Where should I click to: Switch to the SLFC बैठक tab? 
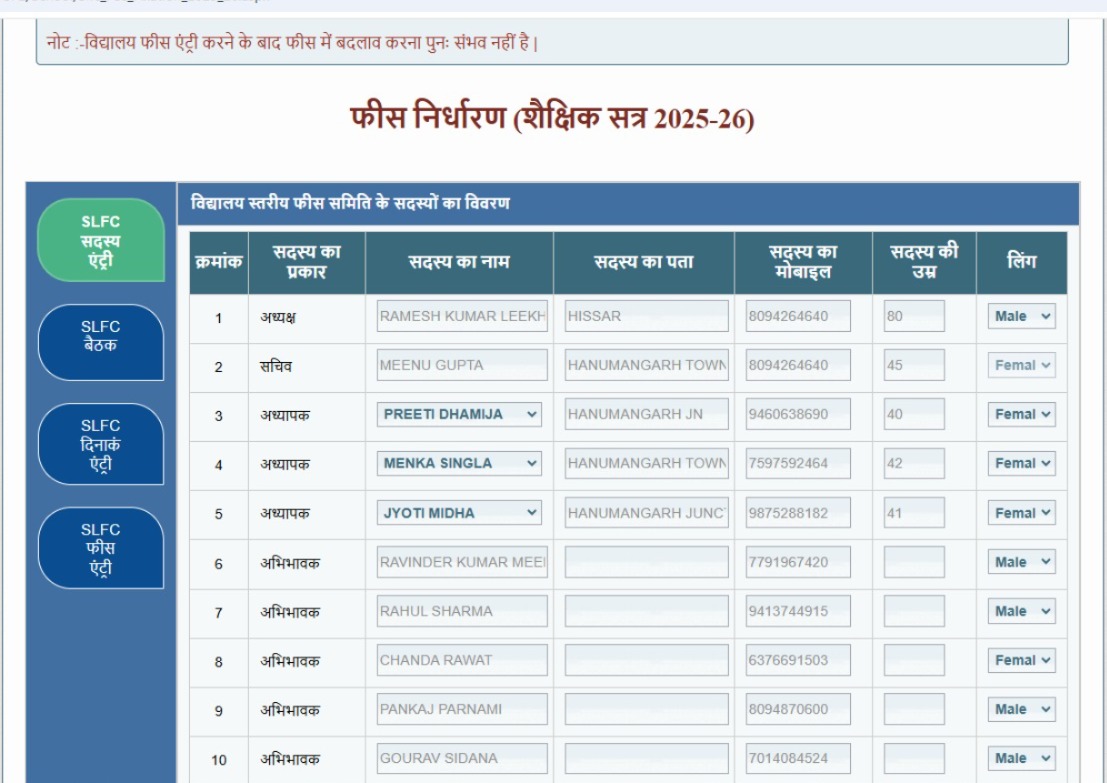click(x=100, y=342)
